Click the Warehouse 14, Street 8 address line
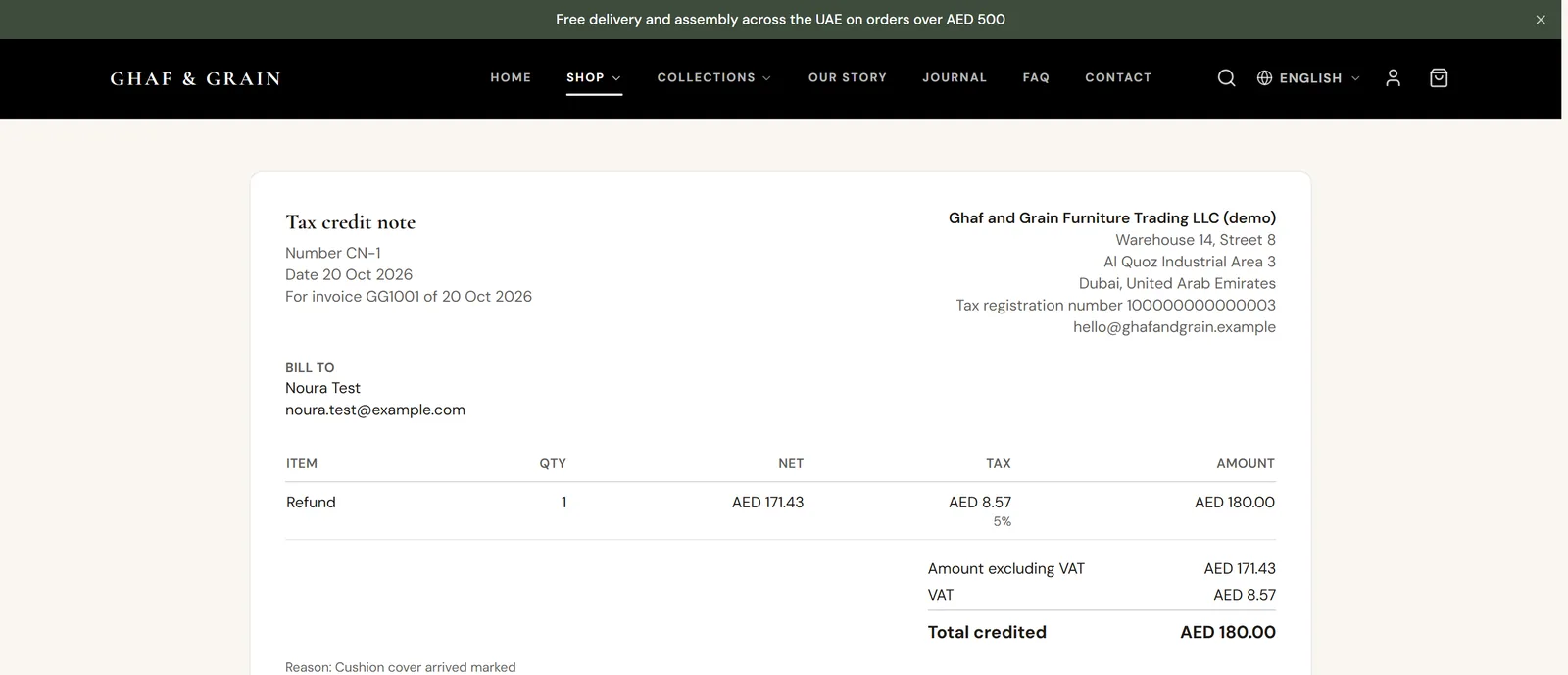1568x675 pixels. tap(1196, 240)
